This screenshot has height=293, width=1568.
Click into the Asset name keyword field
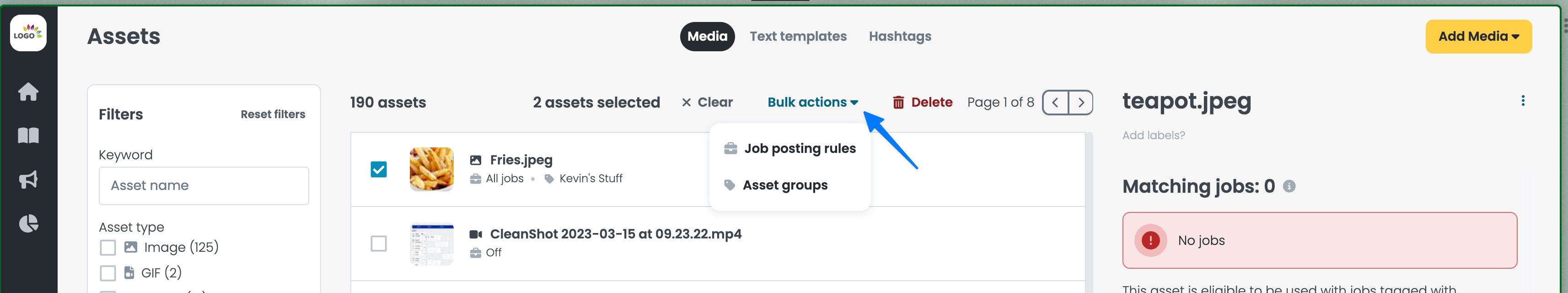tap(204, 186)
